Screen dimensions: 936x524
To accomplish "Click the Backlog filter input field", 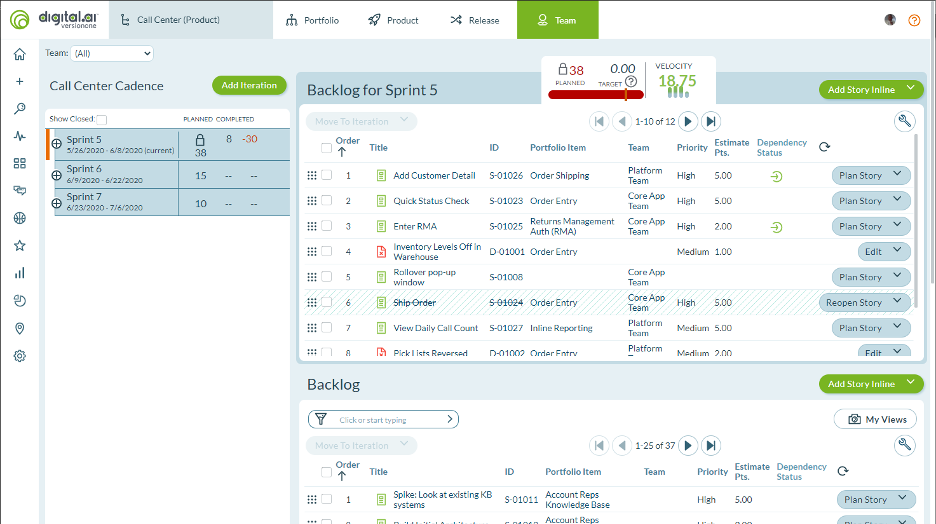I will point(383,420).
